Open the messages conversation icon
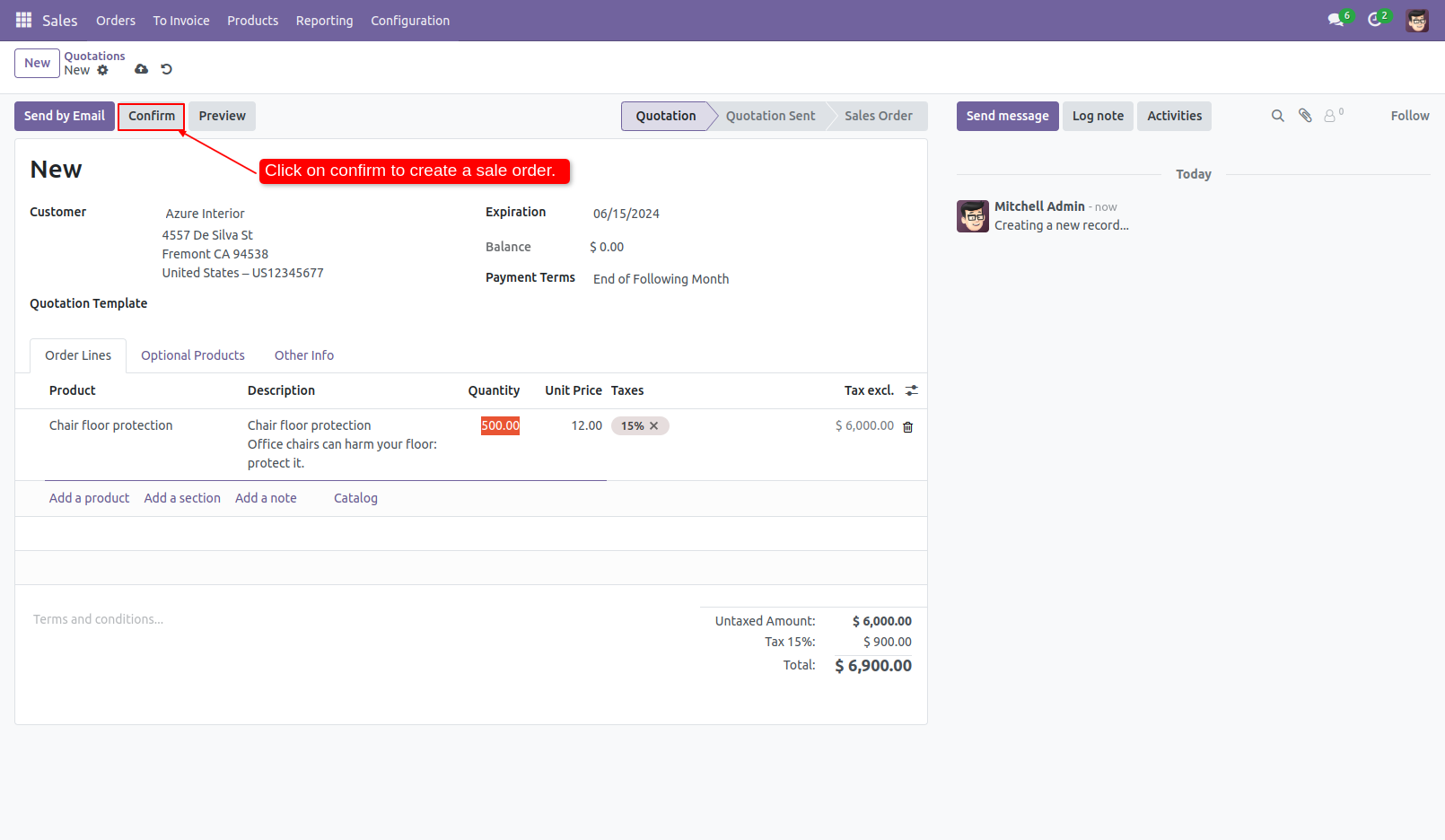This screenshot has height=840, width=1445. pos(1336,19)
